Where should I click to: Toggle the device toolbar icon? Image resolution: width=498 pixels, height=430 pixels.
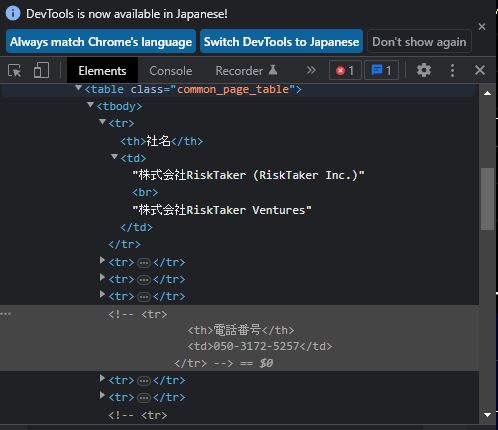41,70
